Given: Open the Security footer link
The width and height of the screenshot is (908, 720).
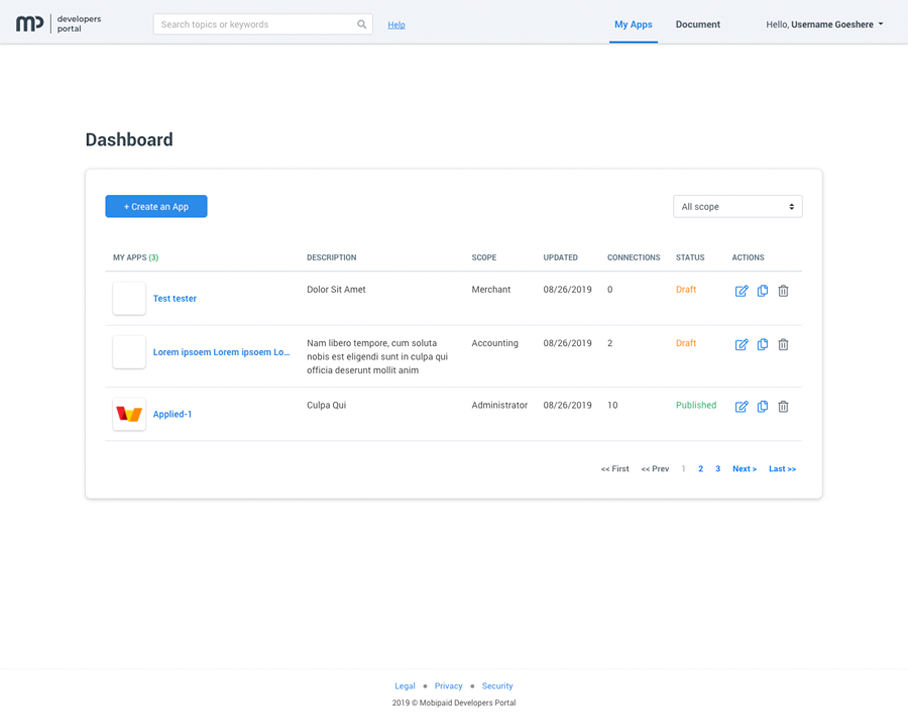Looking at the screenshot, I should [x=497, y=686].
